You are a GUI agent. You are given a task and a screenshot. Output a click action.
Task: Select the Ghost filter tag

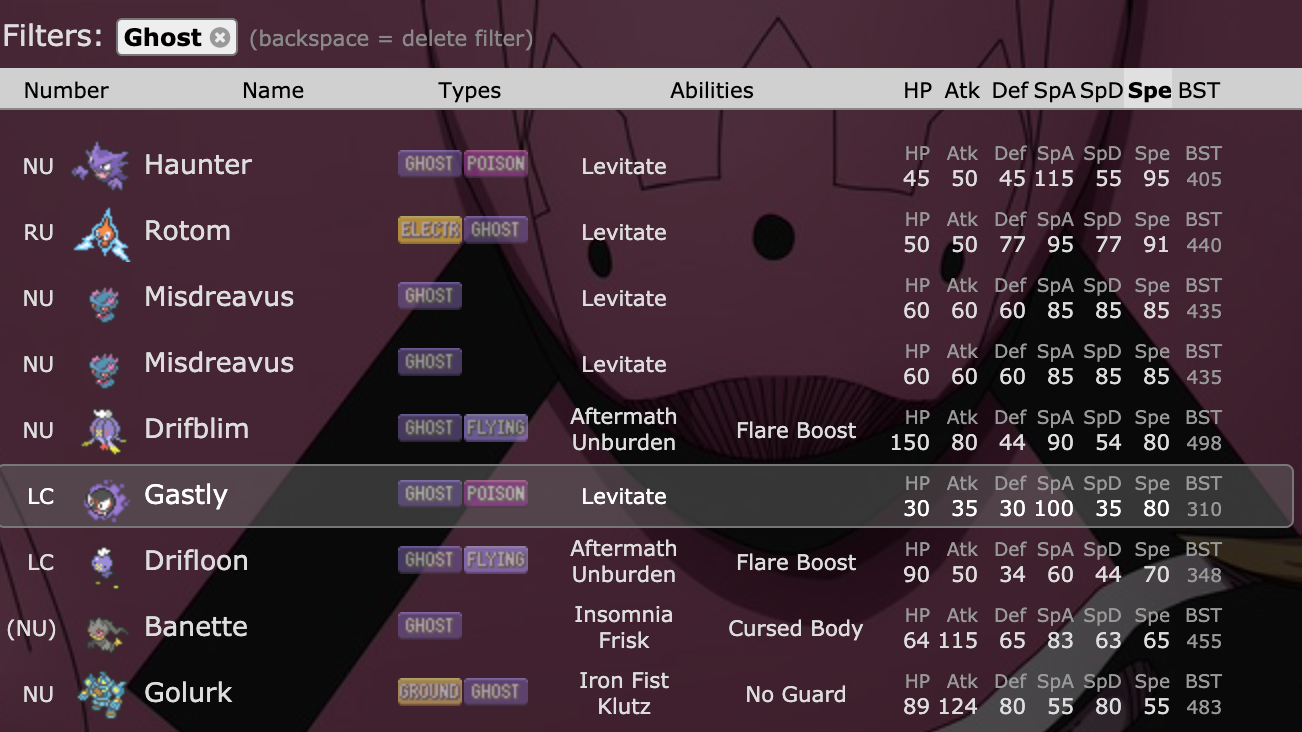(x=176, y=38)
